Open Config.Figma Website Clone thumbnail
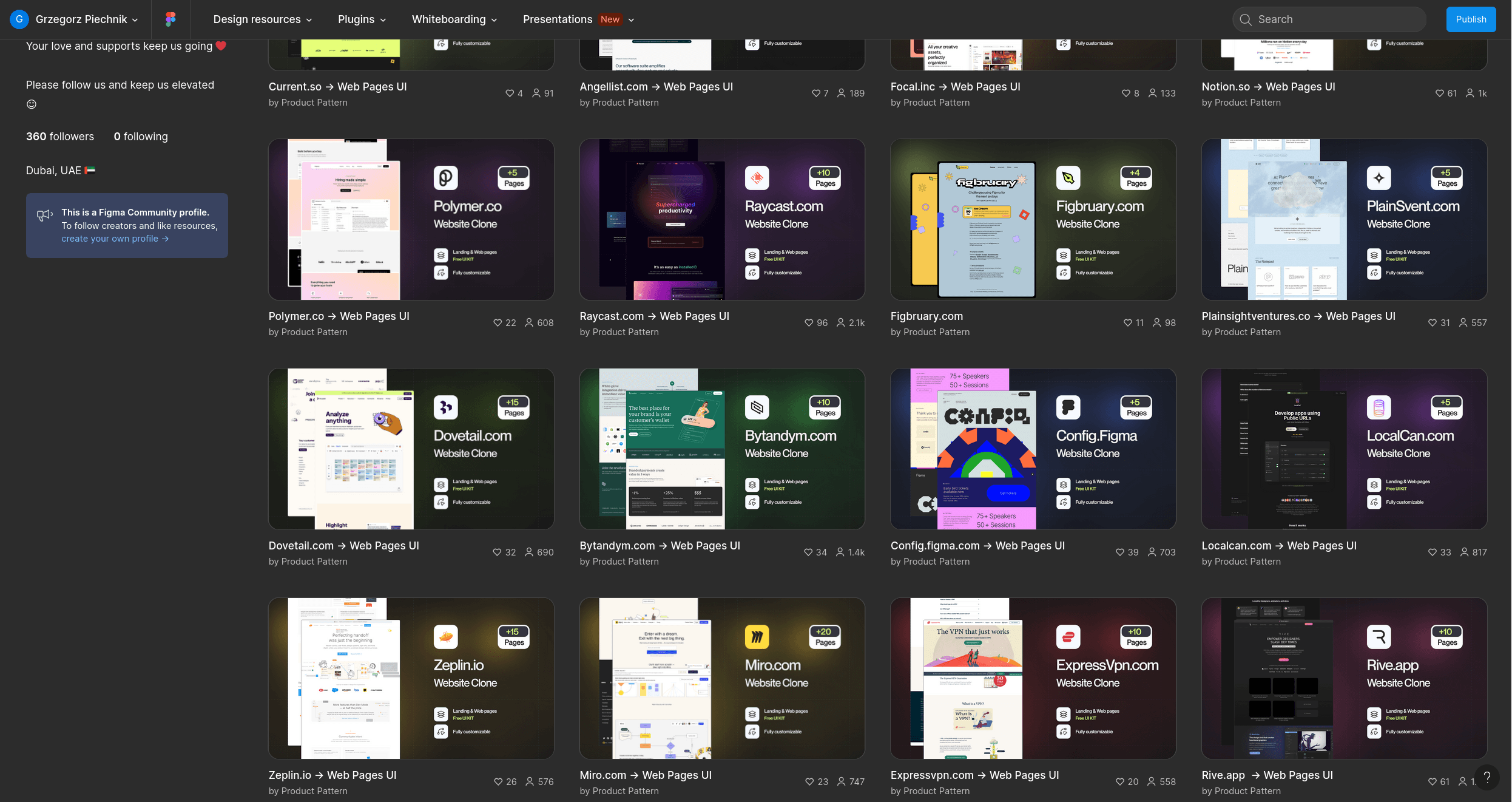 [x=1033, y=449]
